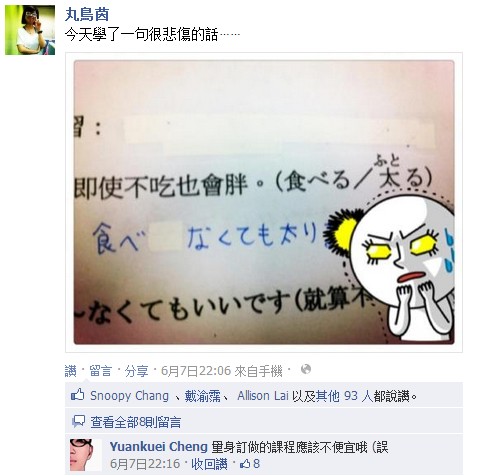Toggle 收回讚 to unlike the comment
Image resolution: width=488 pixels, height=476 pixels.
tap(209, 464)
